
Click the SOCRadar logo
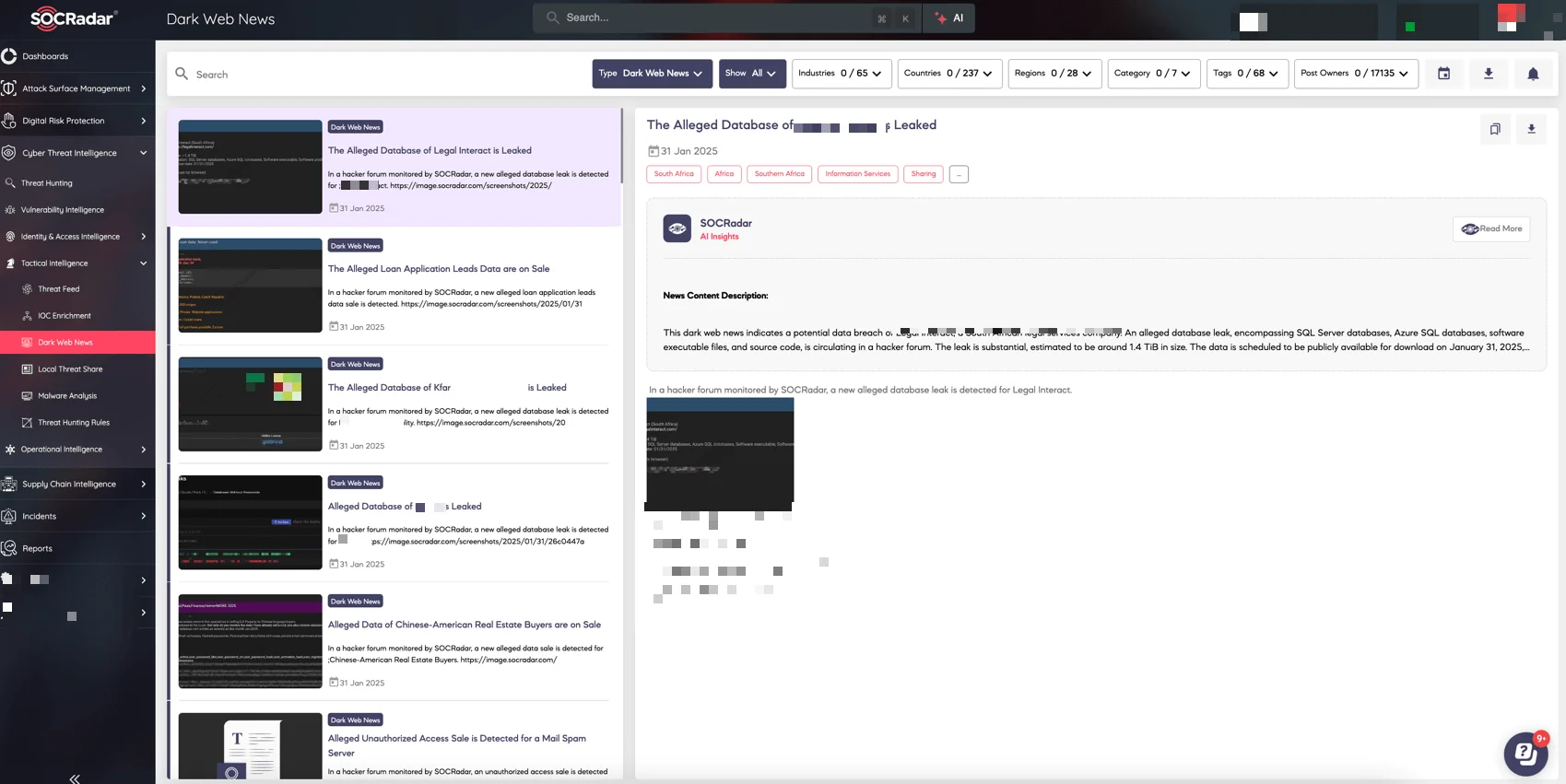click(72, 18)
